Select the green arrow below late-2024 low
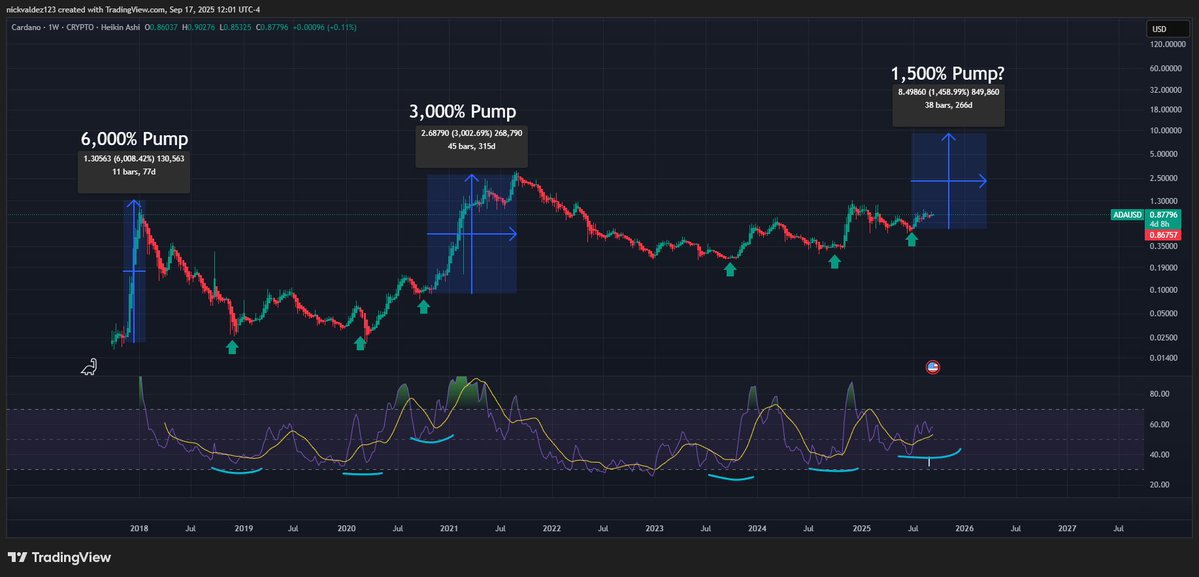1199x577 pixels. point(835,261)
